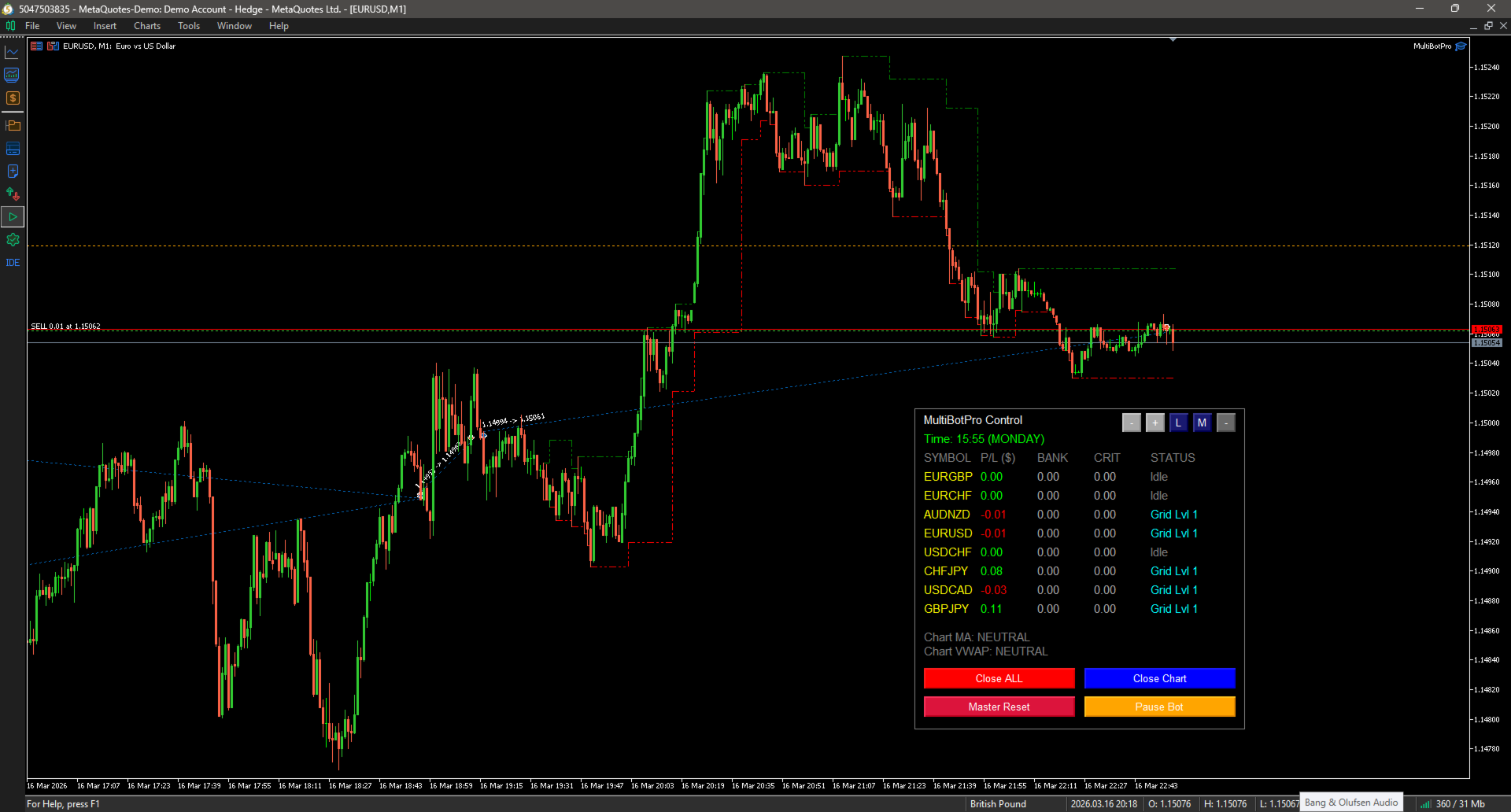The image size is (1511, 812).
Task: Click the Chart MA: NEUTRAL label
Action: (x=977, y=637)
